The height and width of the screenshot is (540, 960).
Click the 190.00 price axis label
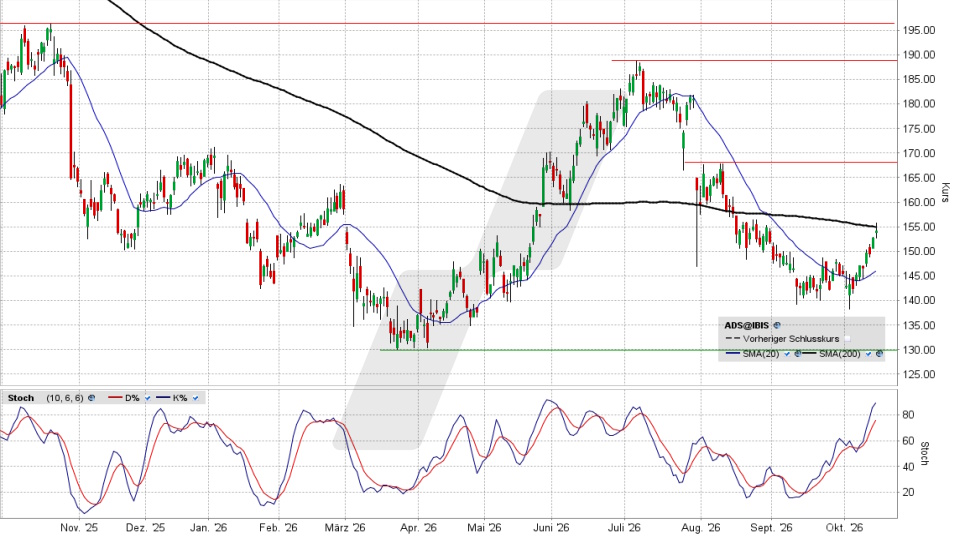point(920,54)
